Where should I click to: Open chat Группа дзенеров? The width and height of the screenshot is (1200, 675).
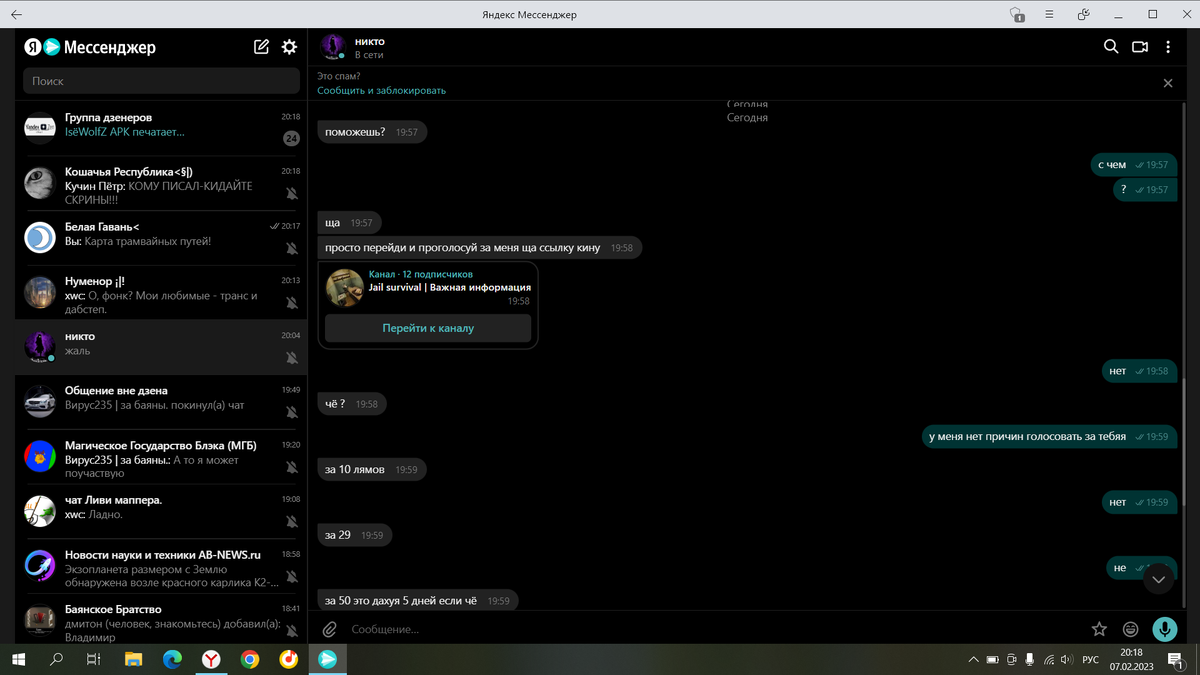161,128
